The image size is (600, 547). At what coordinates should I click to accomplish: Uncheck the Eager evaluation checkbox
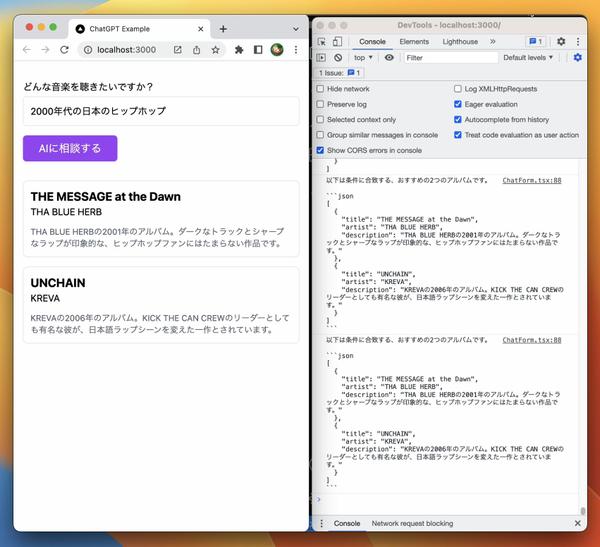pyautogui.click(x=458, y=104)
